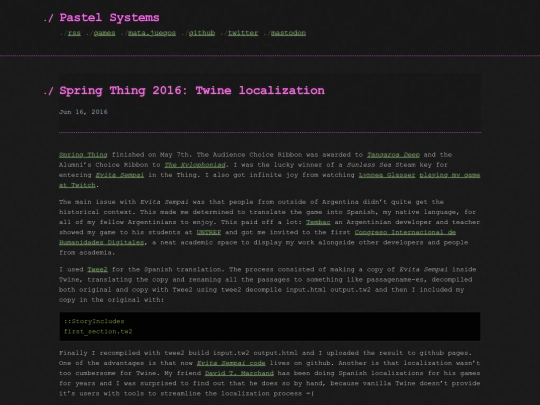Screen dimensions: 540x405
Task: Open the Tangaroa Deep link
Action: pos(393,155)
